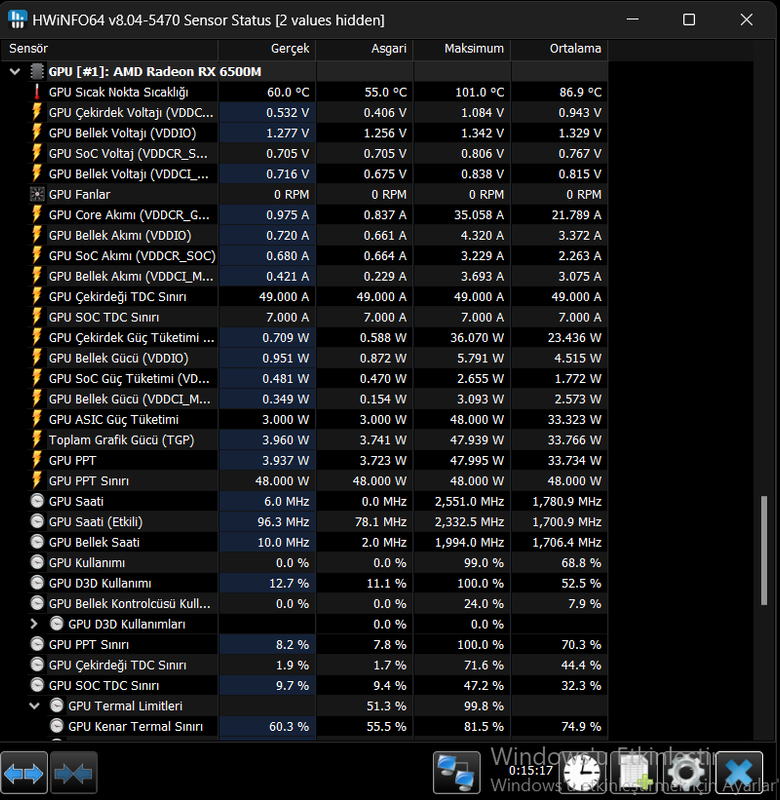Click the 2,551.0 MHz maximum GPU clock value
This screenshot has width=780, height=800.
(x=469, y=501)
